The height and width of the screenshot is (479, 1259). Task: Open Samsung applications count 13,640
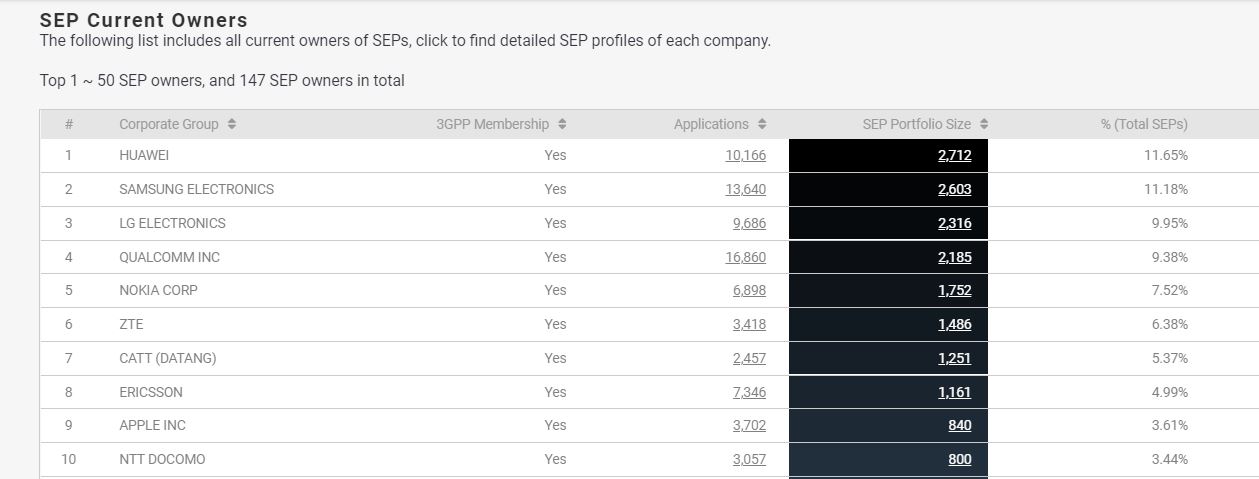[x=746, y=189]
